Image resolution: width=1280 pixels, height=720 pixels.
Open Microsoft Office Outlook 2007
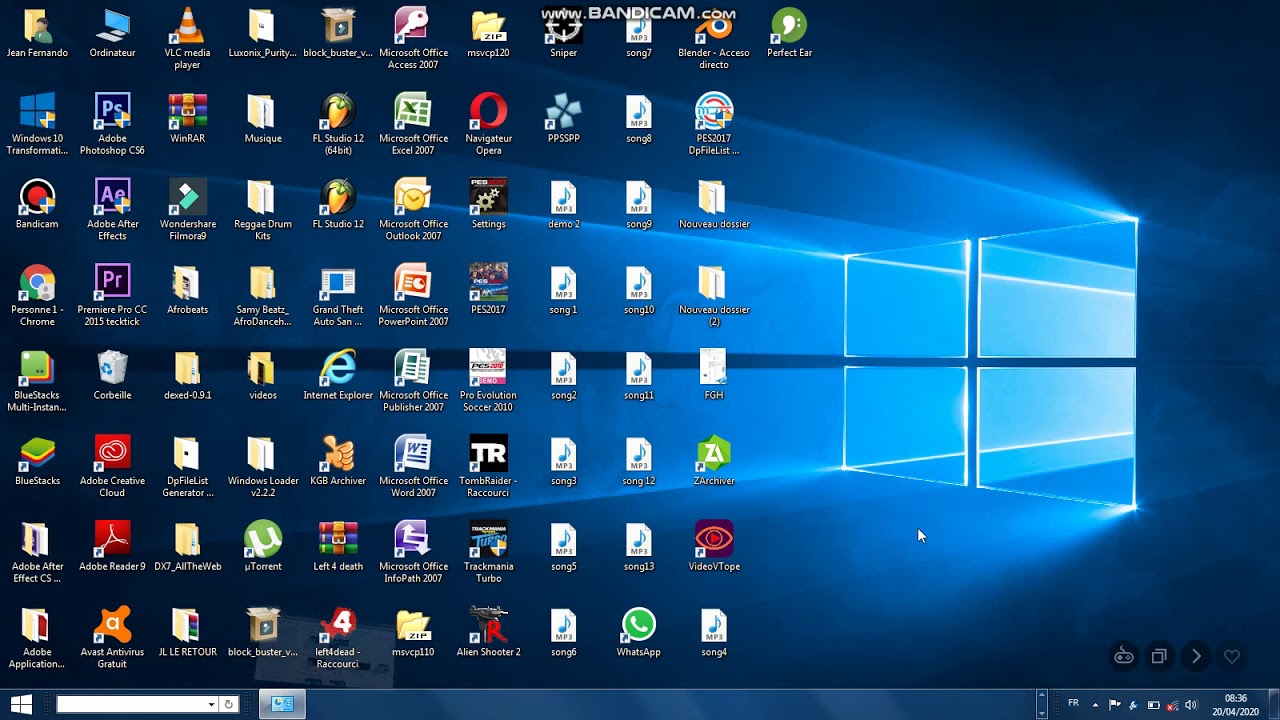413,210
